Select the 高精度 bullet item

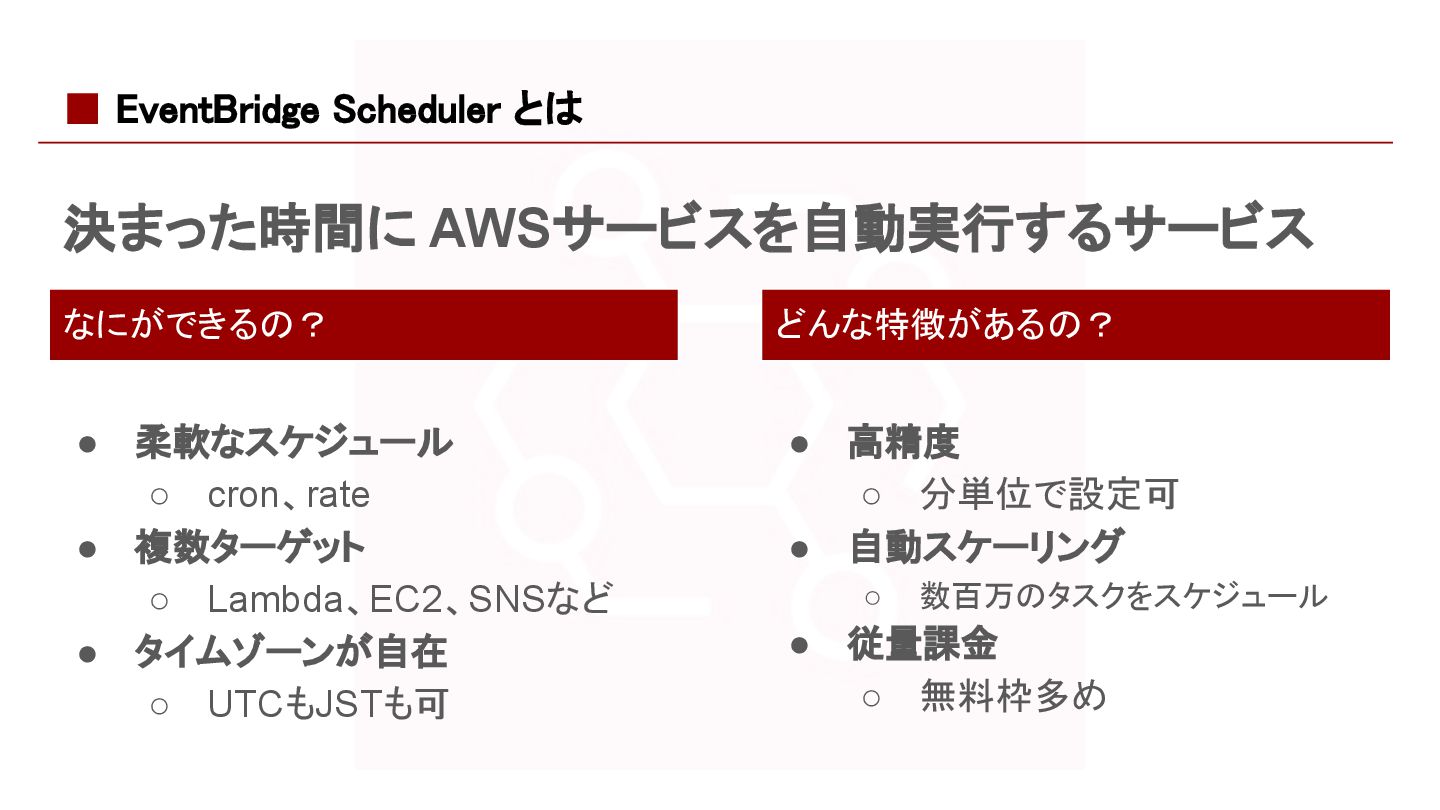[904, 442]
